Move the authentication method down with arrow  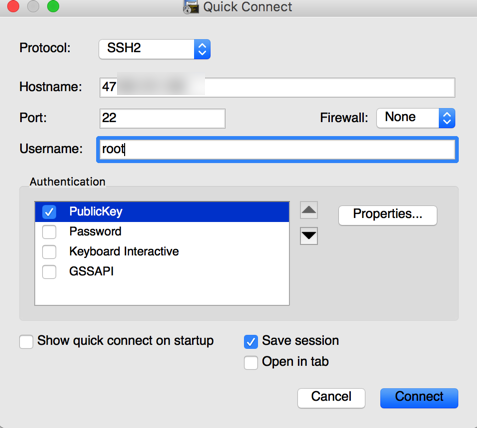[309, 236]
